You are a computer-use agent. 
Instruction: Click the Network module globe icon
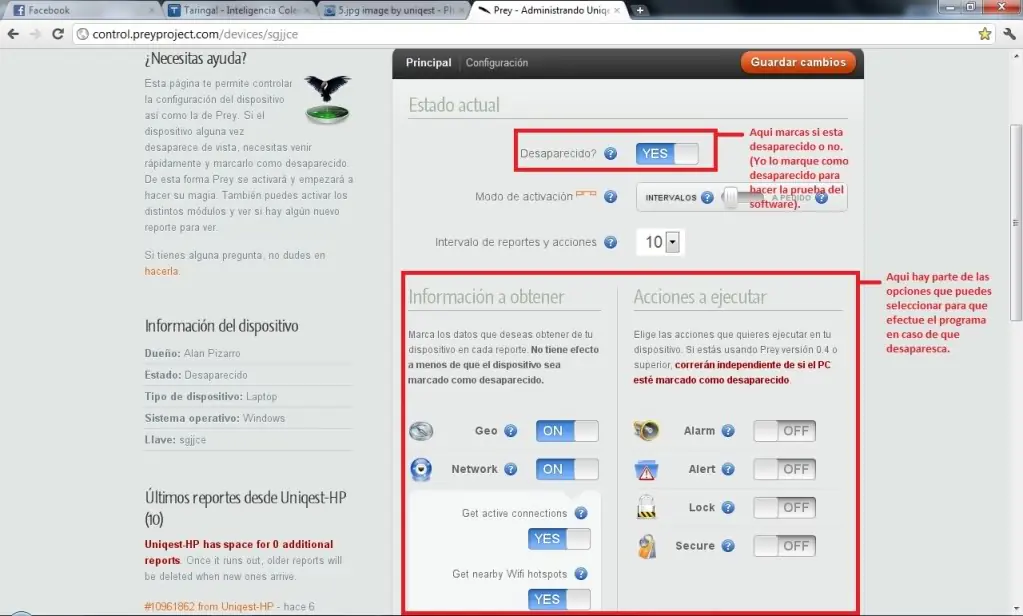coord(421,469)
